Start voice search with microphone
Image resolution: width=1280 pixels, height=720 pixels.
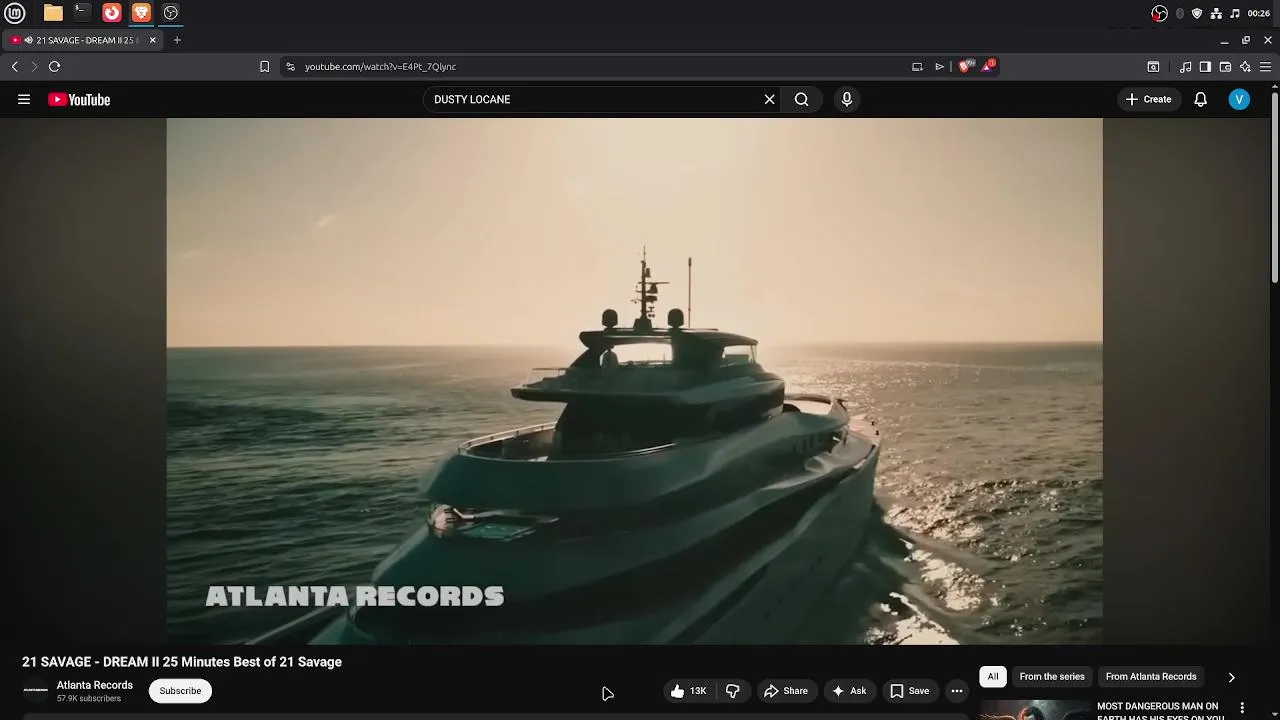coord(847,99)
